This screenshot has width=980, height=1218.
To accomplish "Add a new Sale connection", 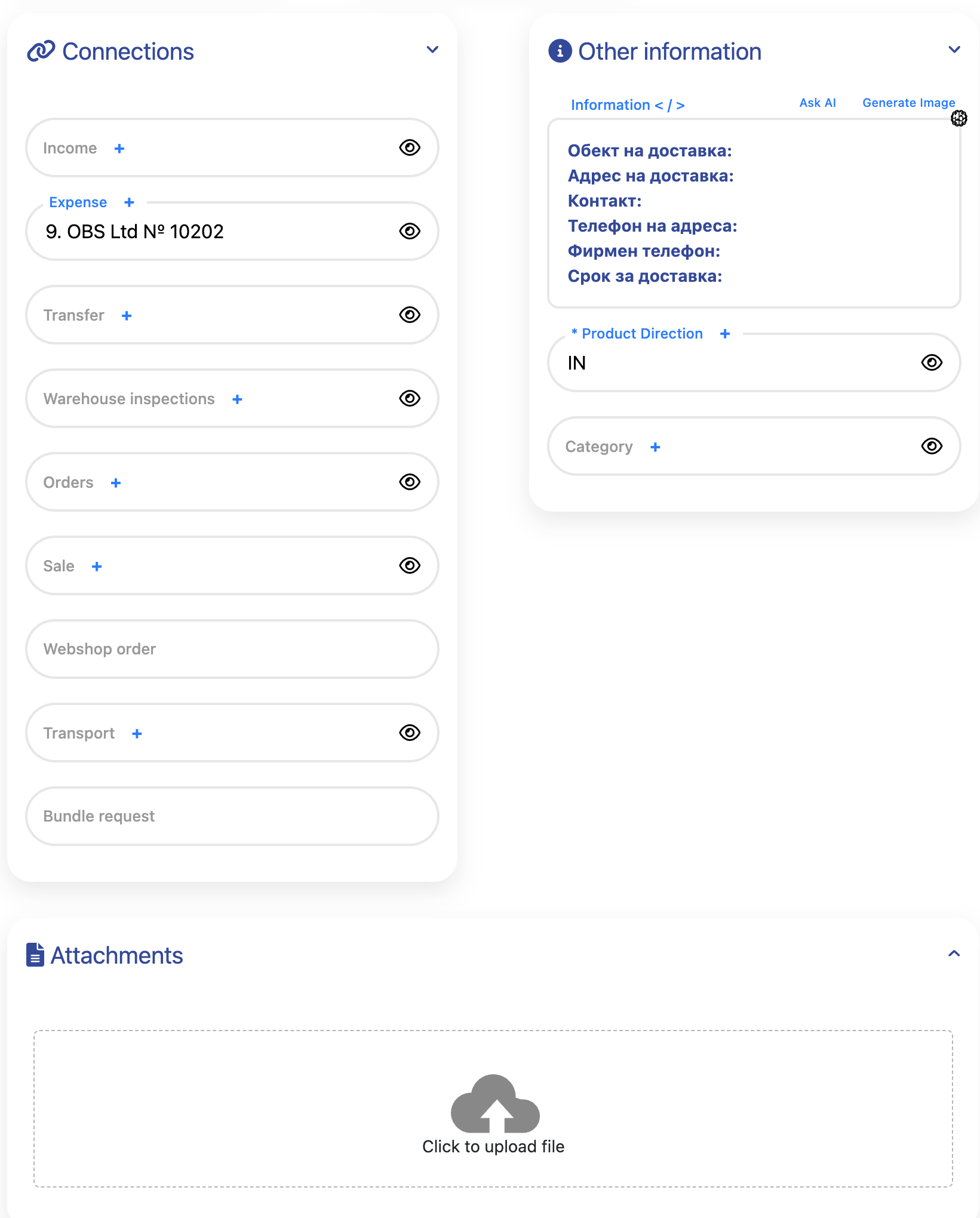I will pos(97,567).
